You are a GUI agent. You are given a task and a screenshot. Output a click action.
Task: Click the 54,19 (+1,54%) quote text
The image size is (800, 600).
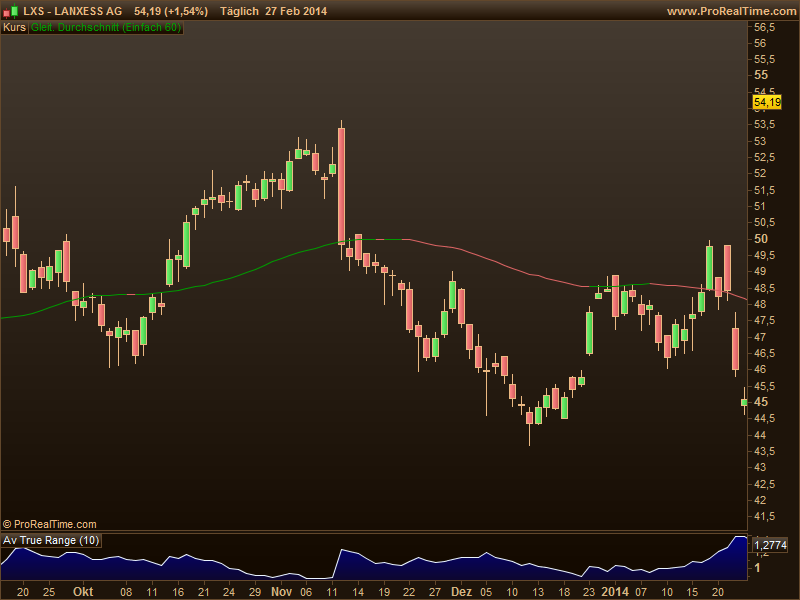click(171, 11)
